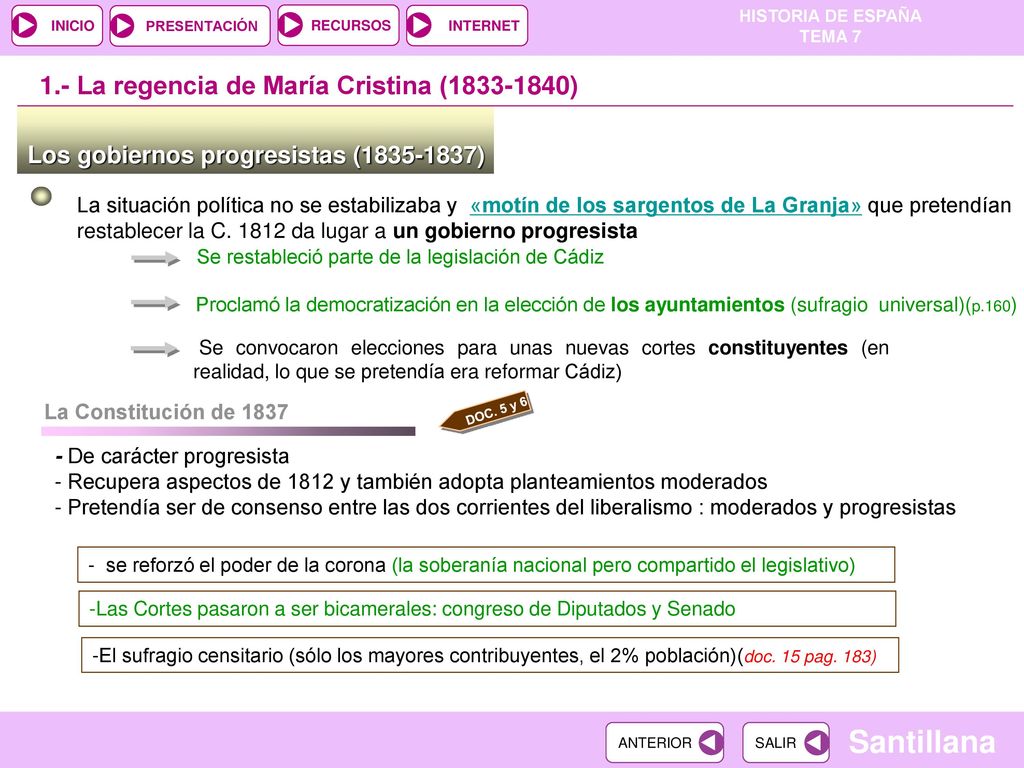This screenshot has width=1024, height=768.
Task: Click the subheading 'La Constitución de 1837'
Action: tap(166, 411)
